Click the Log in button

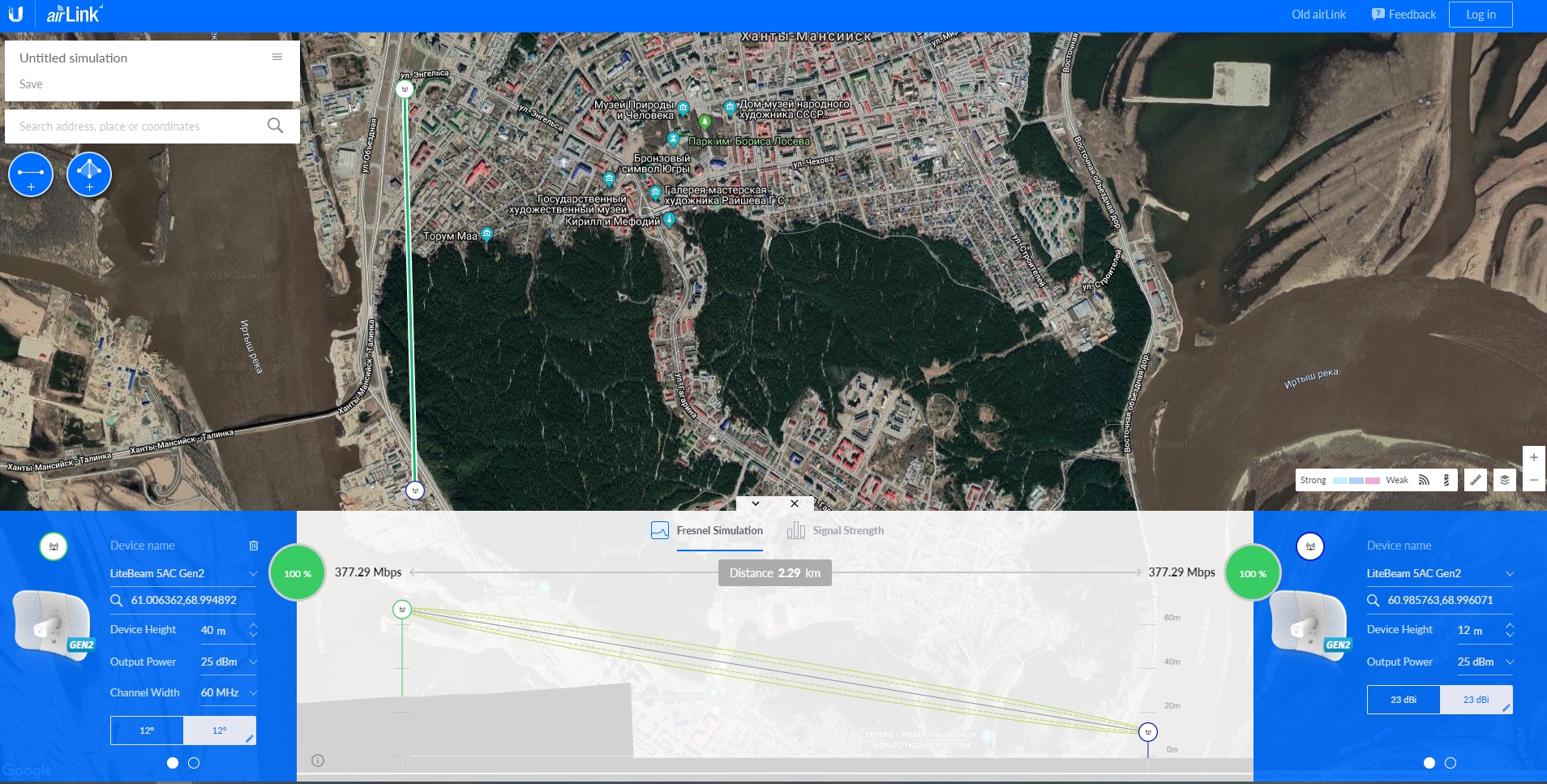pos(1481,15)
